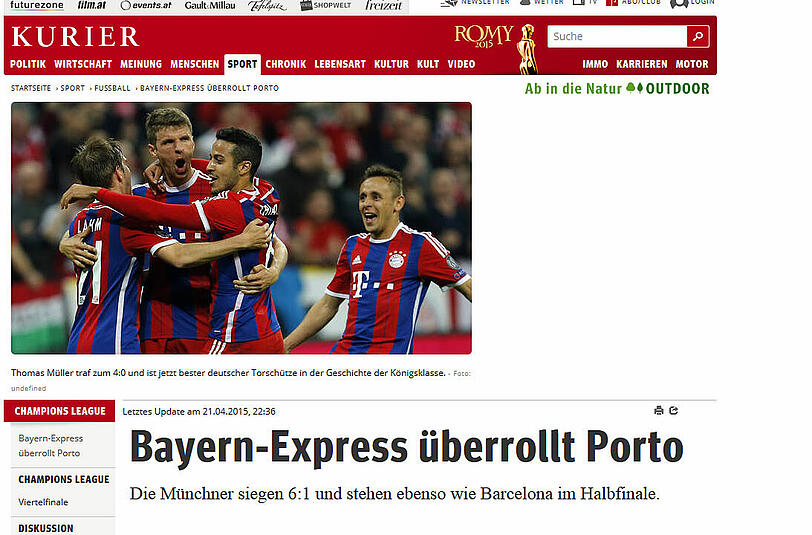Click the share article icon
Screen dimensions: 812x535
[674, 411]
